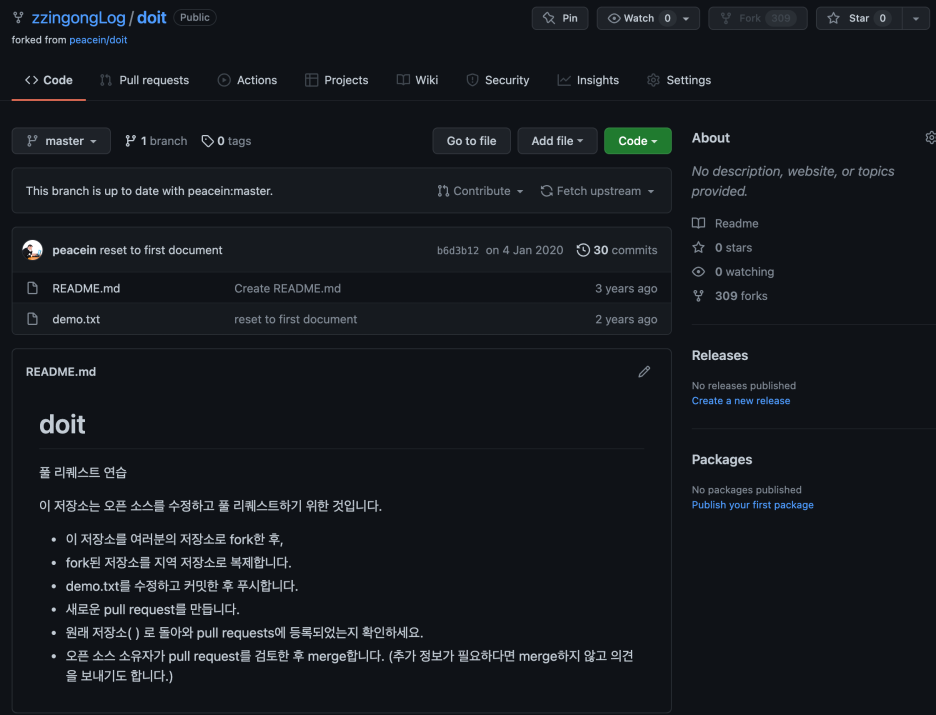Click the book icon beside Readme
The width and height of the screenshot is (936, 715).
point(698,223)
